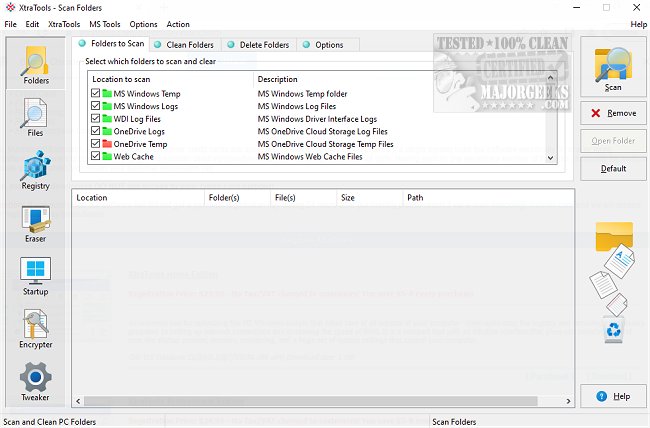The image size is (650, 428).
Task: Sort by the Path column header
Action: (488, 198)
